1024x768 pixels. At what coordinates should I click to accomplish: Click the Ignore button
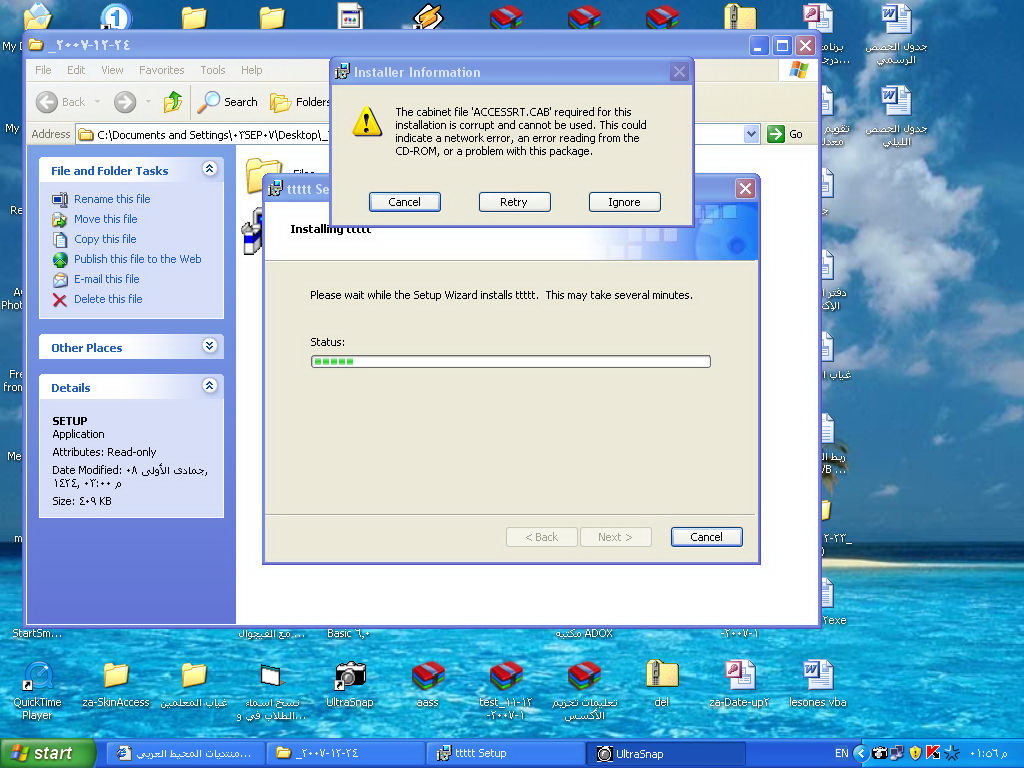[x=624, y=202]
